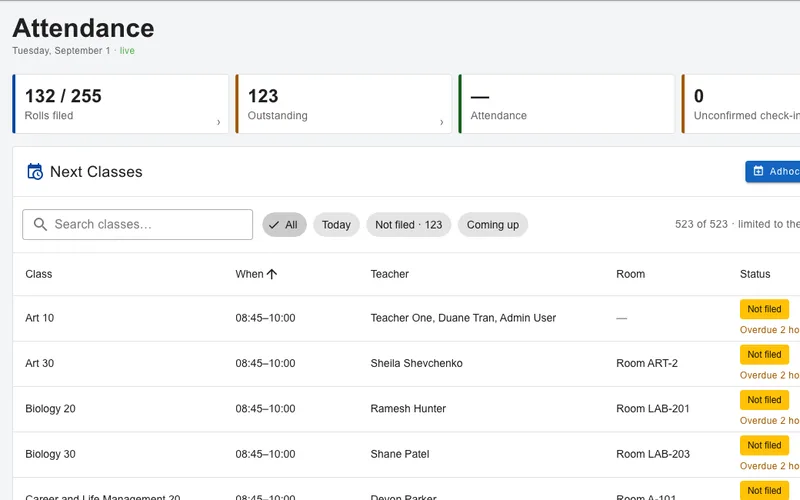Sort by the Status column header
Image resolution: width=800 pixels, height=500 pixels.
pos(755,274)
